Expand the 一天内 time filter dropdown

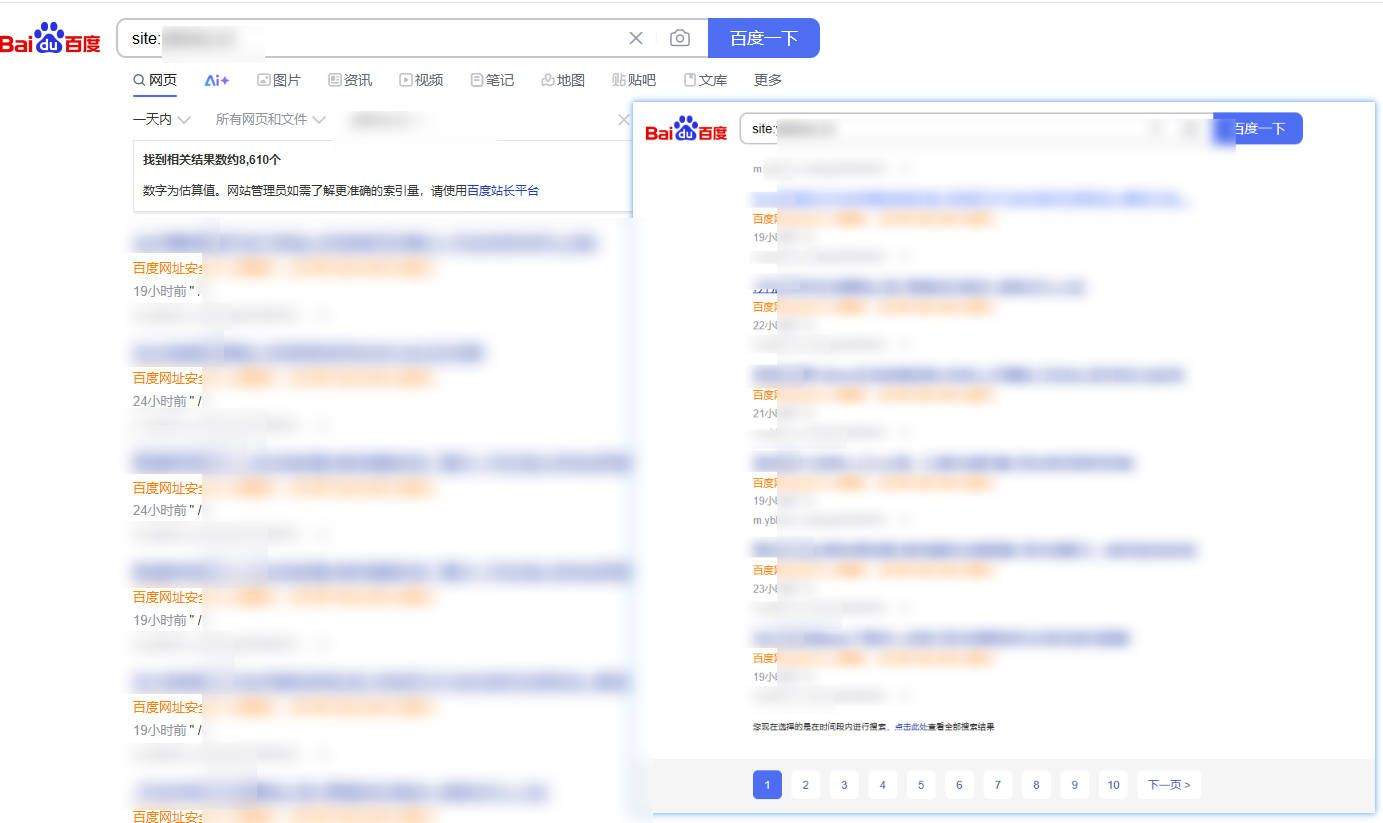[162, 119]
